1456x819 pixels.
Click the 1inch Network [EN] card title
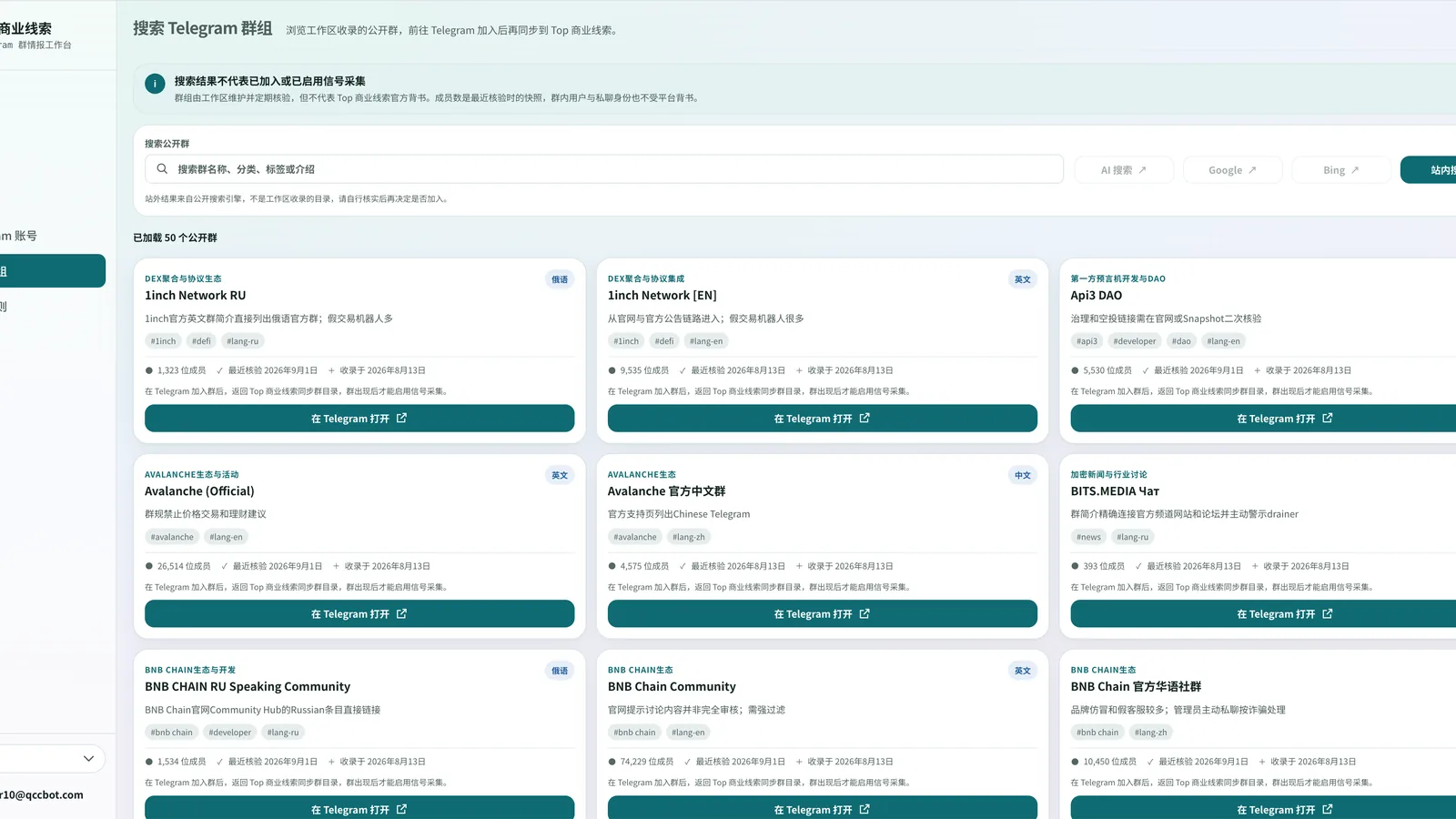tap(662, 296)
